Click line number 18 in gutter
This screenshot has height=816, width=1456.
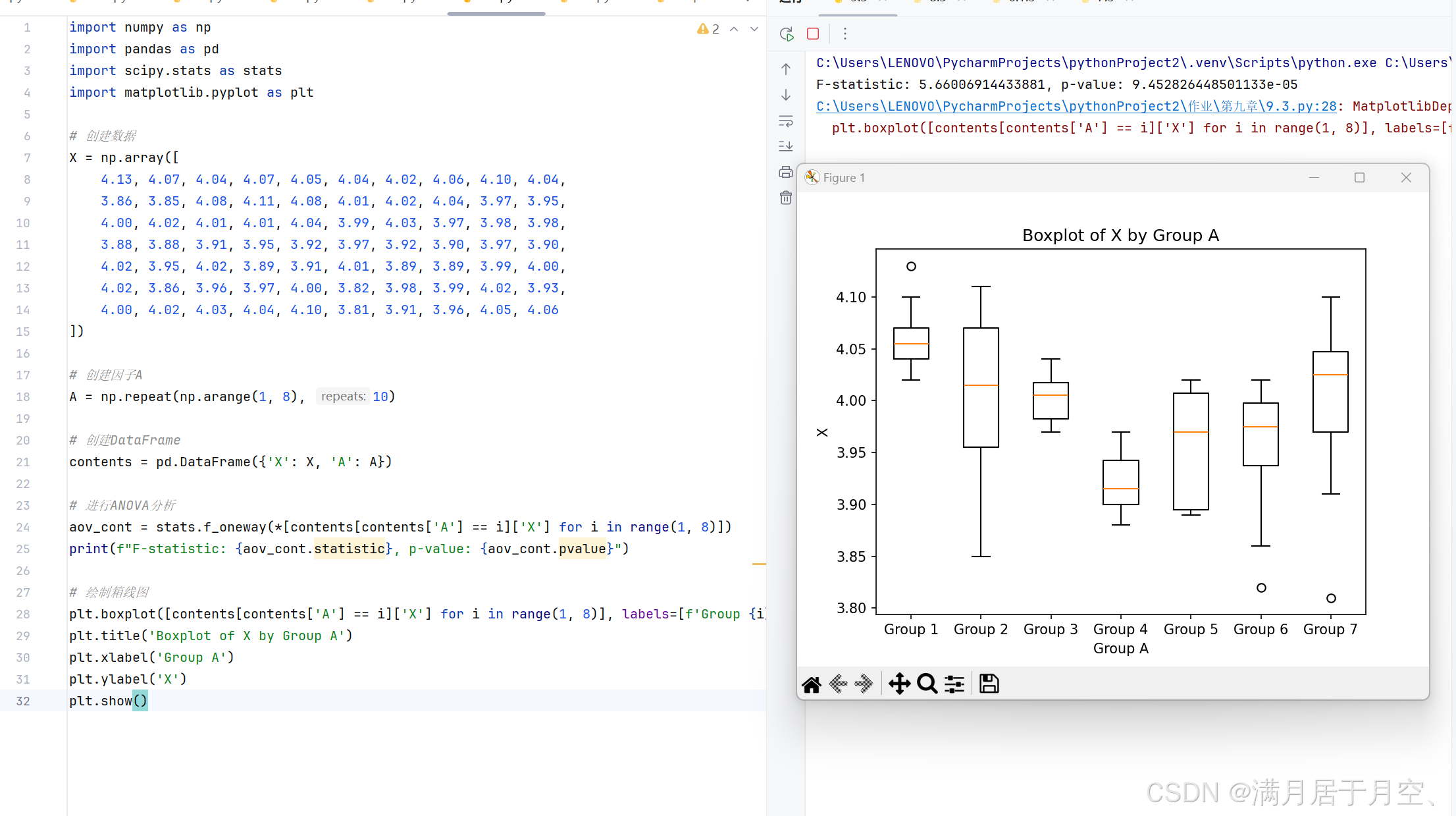23,397
